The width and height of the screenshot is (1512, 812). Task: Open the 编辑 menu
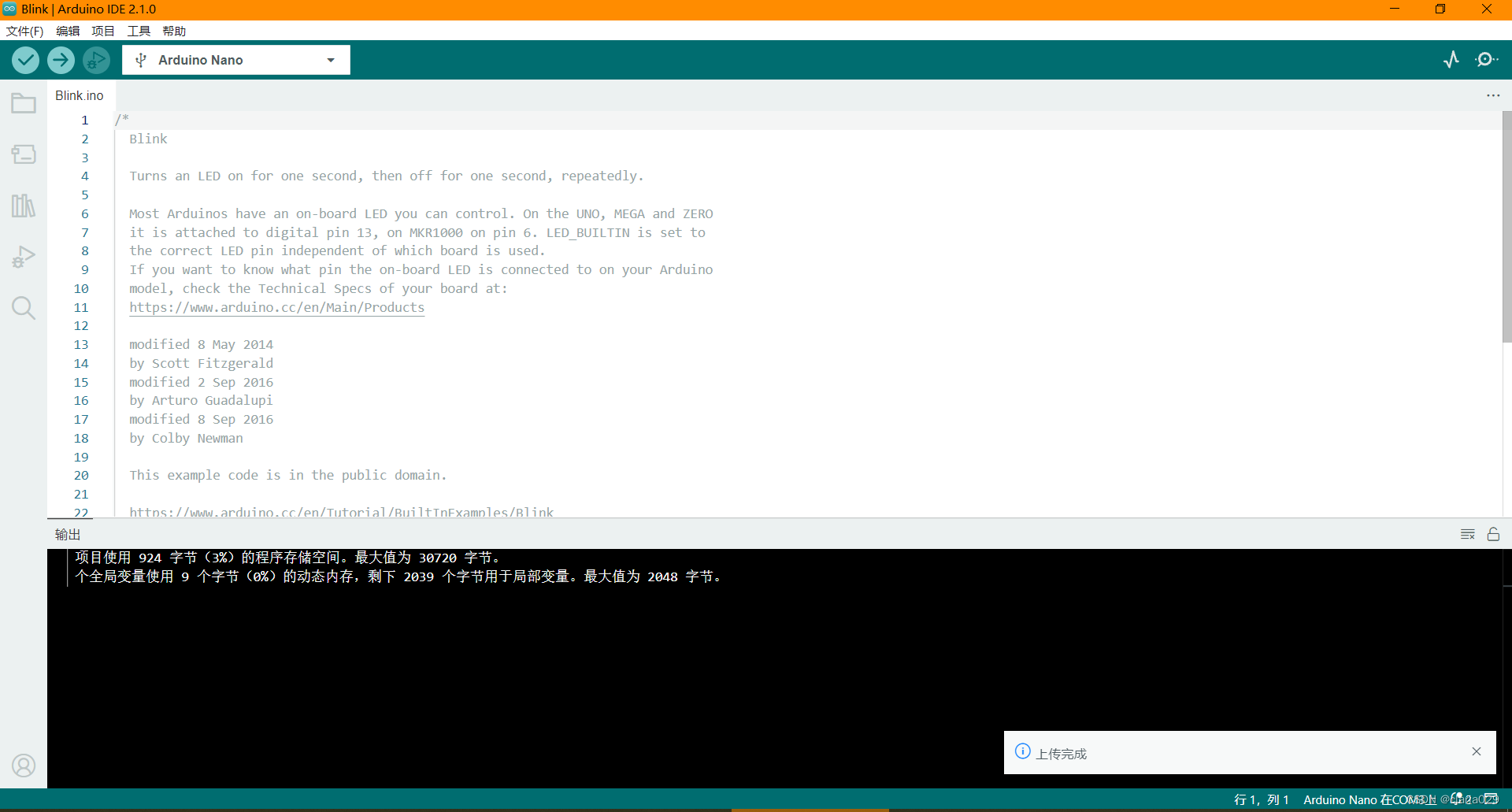(68, 31)
